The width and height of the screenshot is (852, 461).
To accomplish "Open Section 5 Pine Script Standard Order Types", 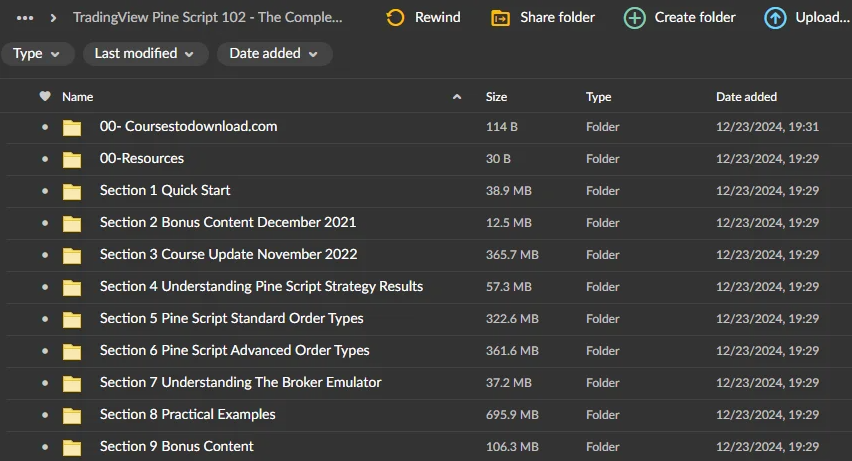I will [231, 319].
